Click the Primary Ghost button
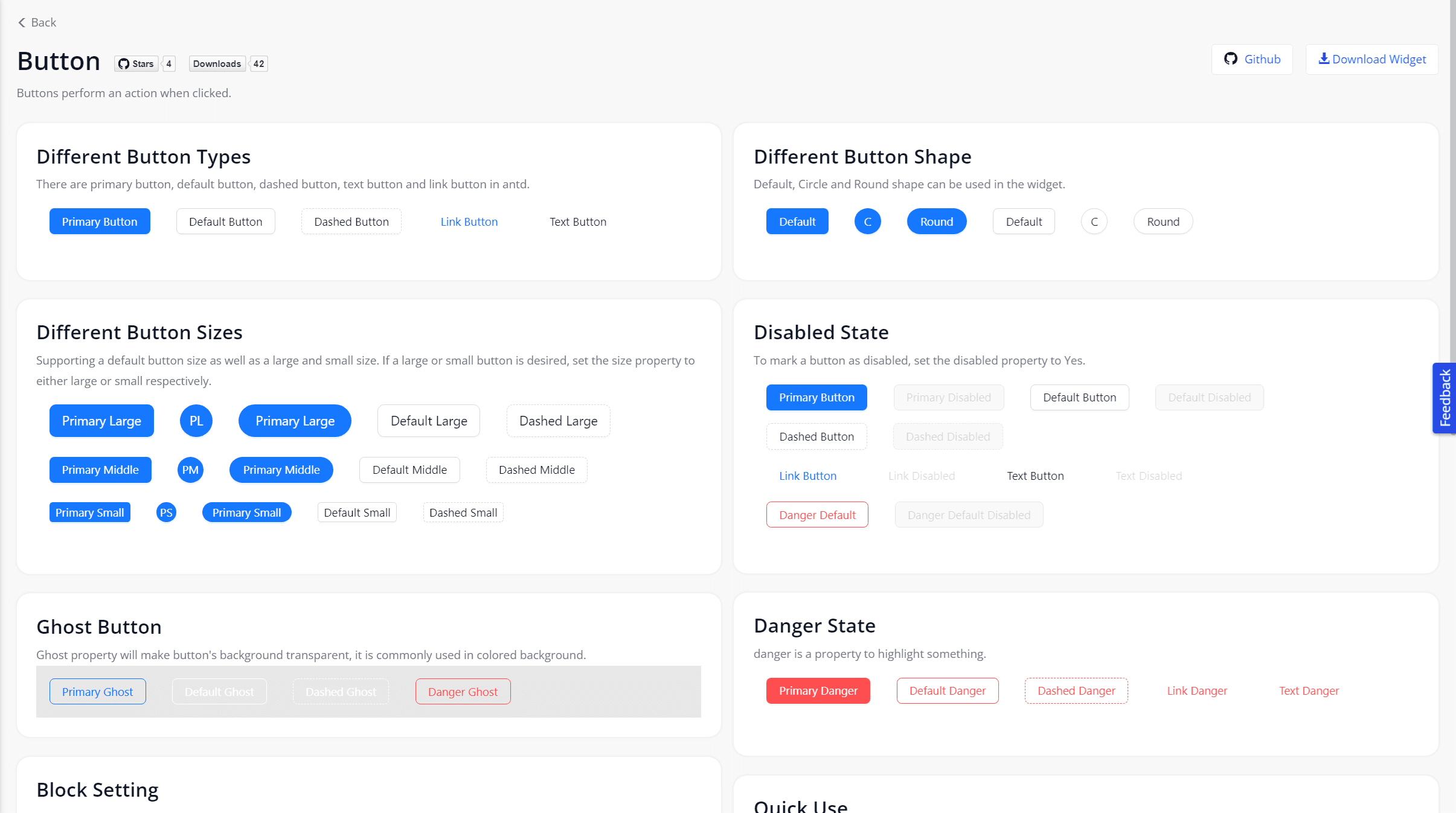 [x=97, y=690]
